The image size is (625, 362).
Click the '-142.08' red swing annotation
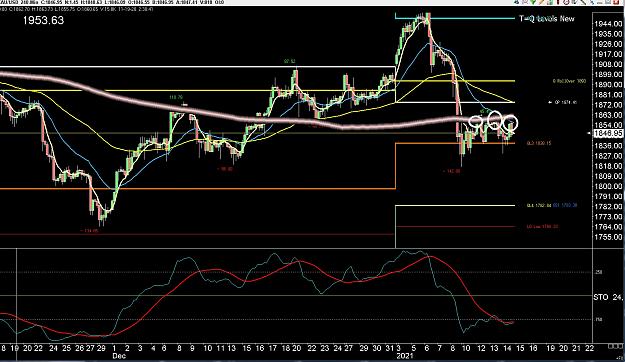click(451, 171)
